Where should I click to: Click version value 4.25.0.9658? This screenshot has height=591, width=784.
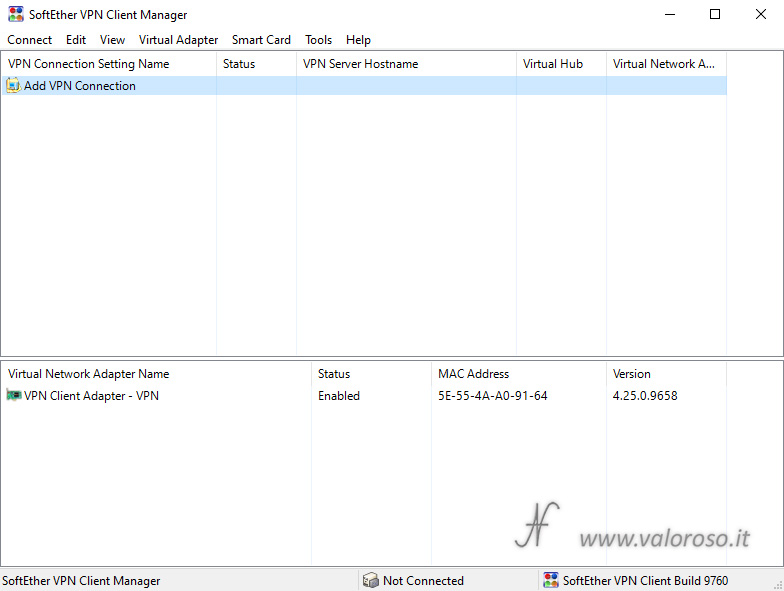tap(645, 396)
